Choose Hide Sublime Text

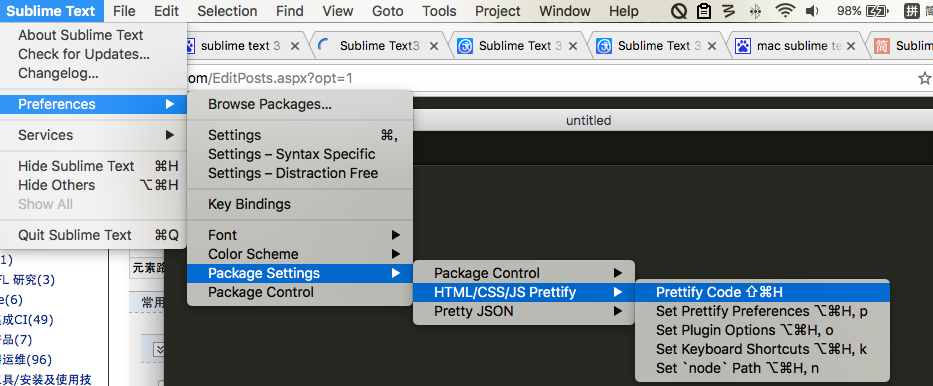93,166
